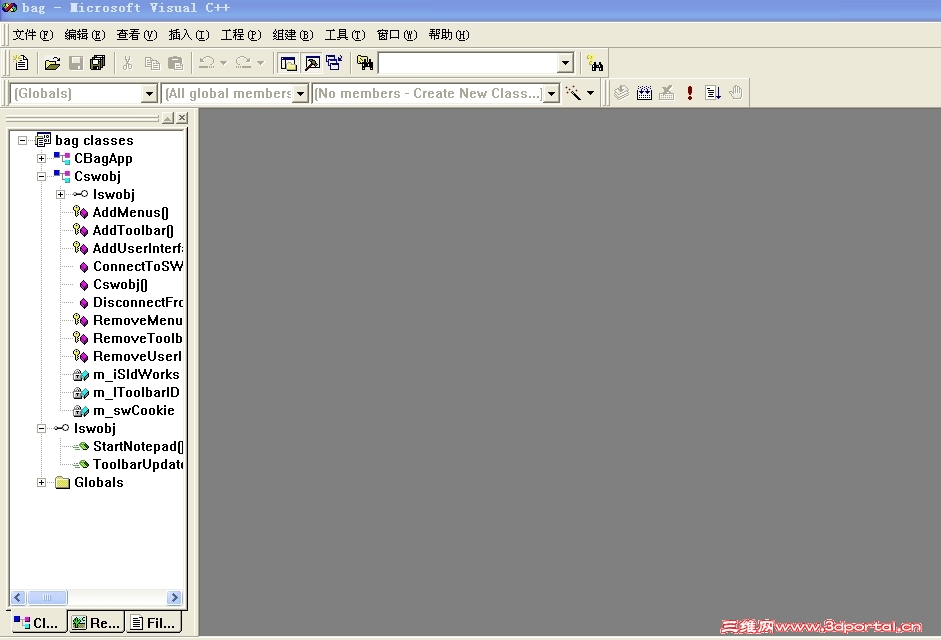Click the workspace horizontal scrollbar thumb

47,597
